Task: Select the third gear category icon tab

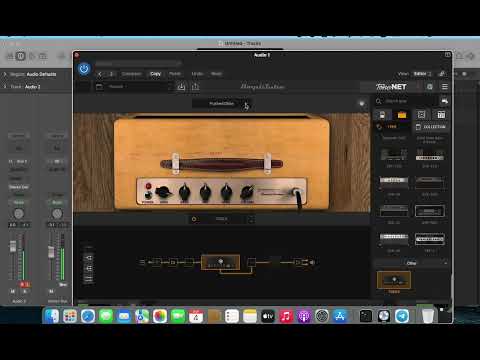Action: click(x=421, y=115)
